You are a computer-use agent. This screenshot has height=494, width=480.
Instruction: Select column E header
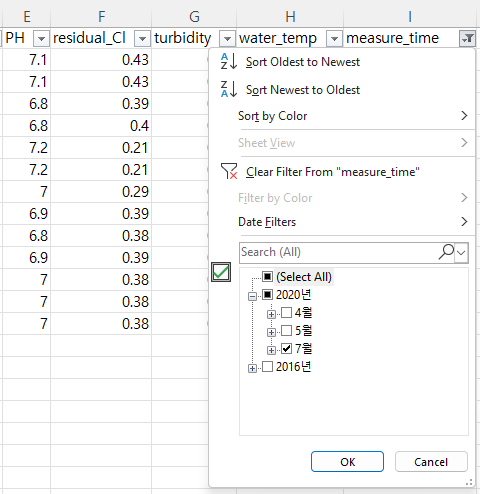[27, 16]
